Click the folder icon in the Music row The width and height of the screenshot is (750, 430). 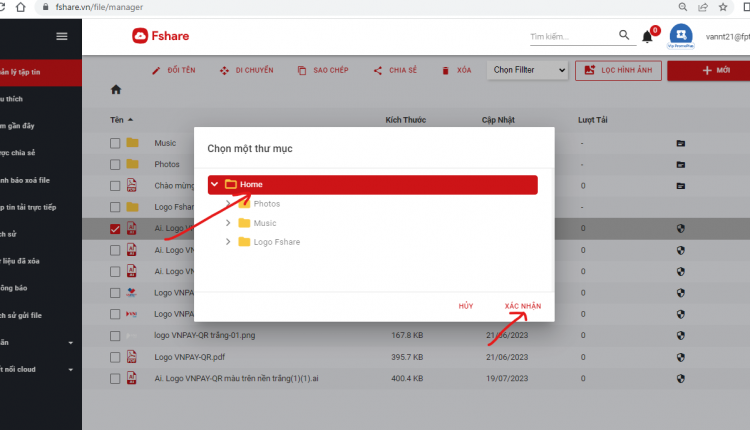coord(132,143)
